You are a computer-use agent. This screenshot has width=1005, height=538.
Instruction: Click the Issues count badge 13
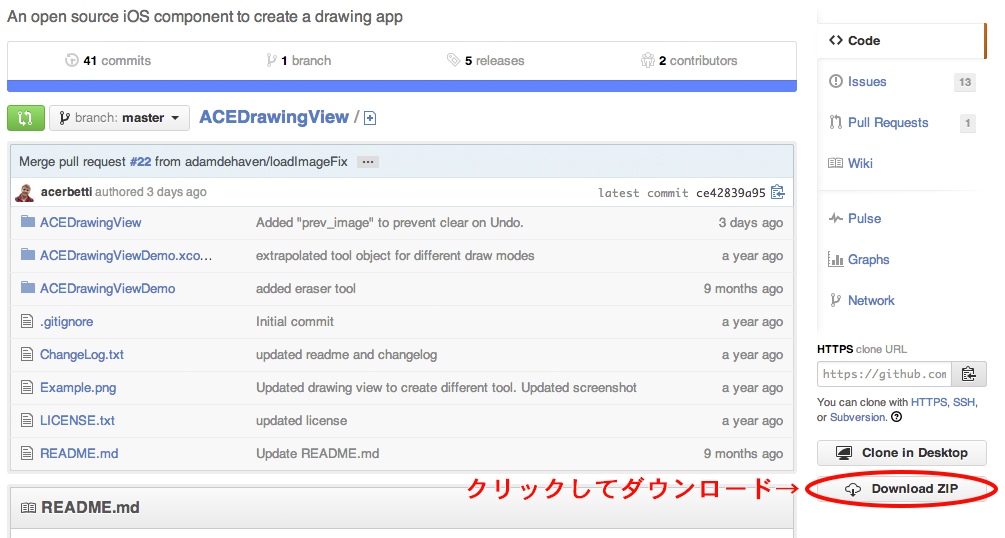965,82
